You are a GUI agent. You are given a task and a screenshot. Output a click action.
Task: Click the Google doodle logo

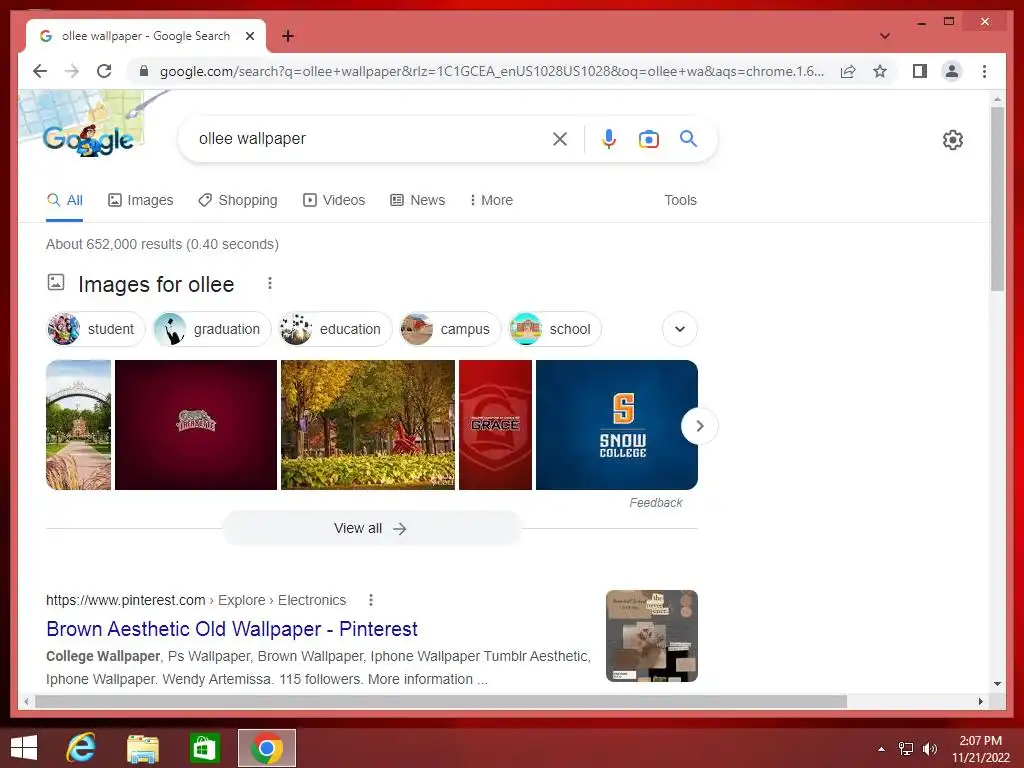(88, 138)
